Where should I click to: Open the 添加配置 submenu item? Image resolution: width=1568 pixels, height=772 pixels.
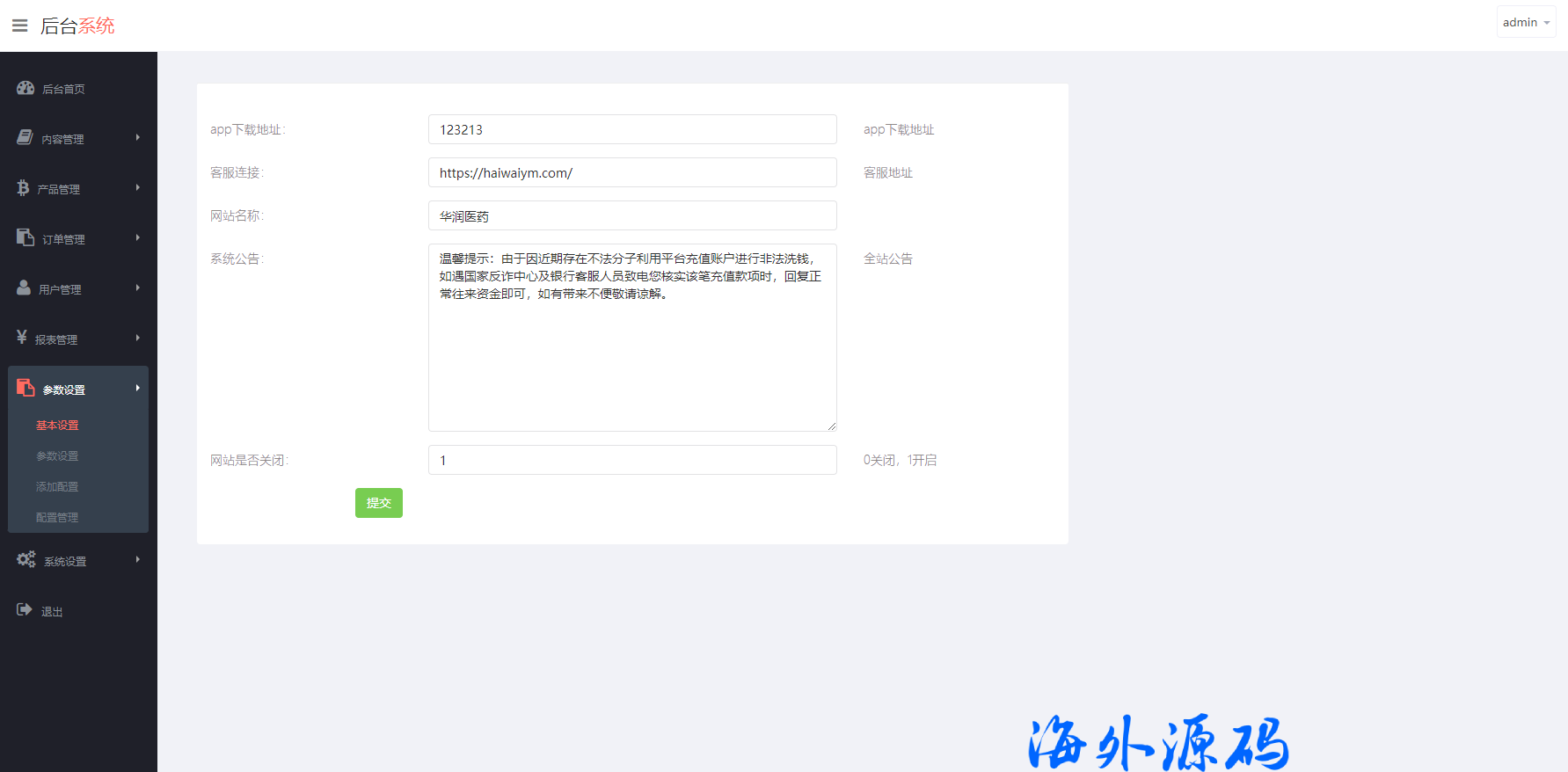click(x=57, y=487)
